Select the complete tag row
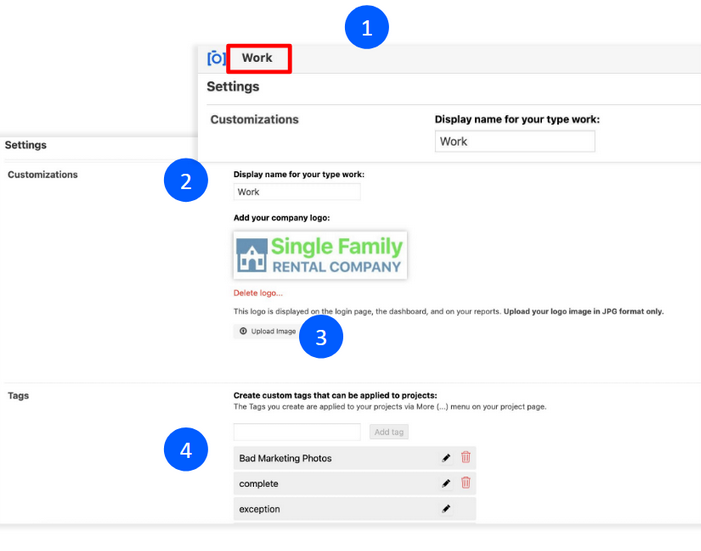Screen dimensions: 701x551 tap(330, 483)
